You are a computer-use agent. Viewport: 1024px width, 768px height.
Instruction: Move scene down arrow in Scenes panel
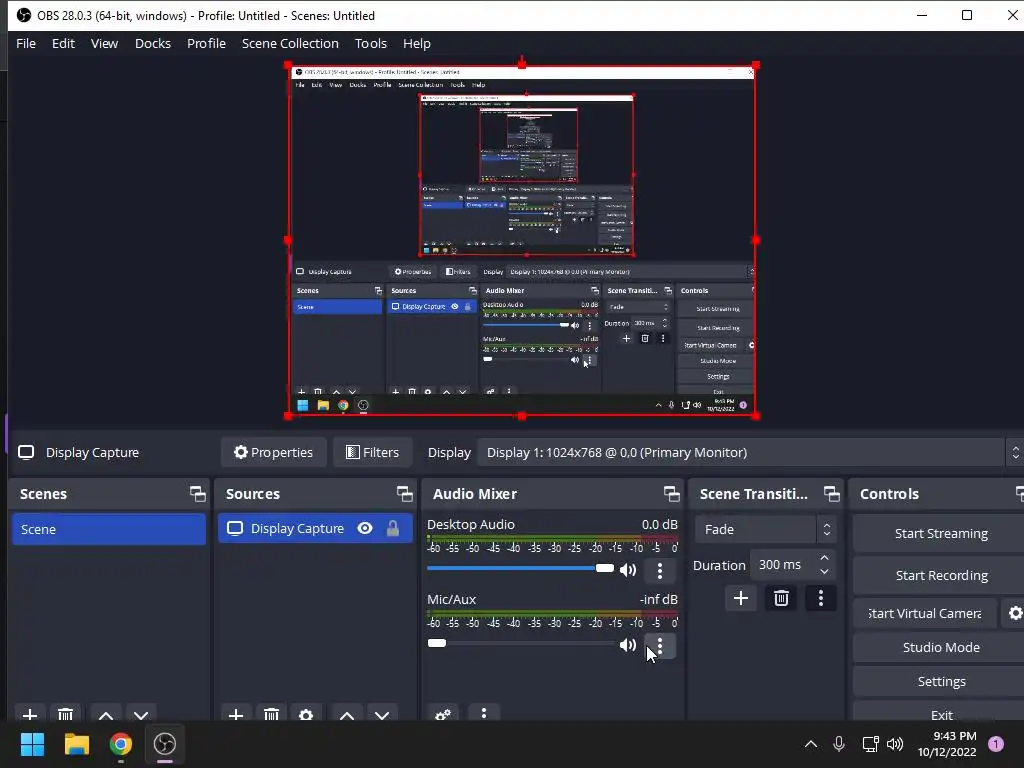[141, 714]
